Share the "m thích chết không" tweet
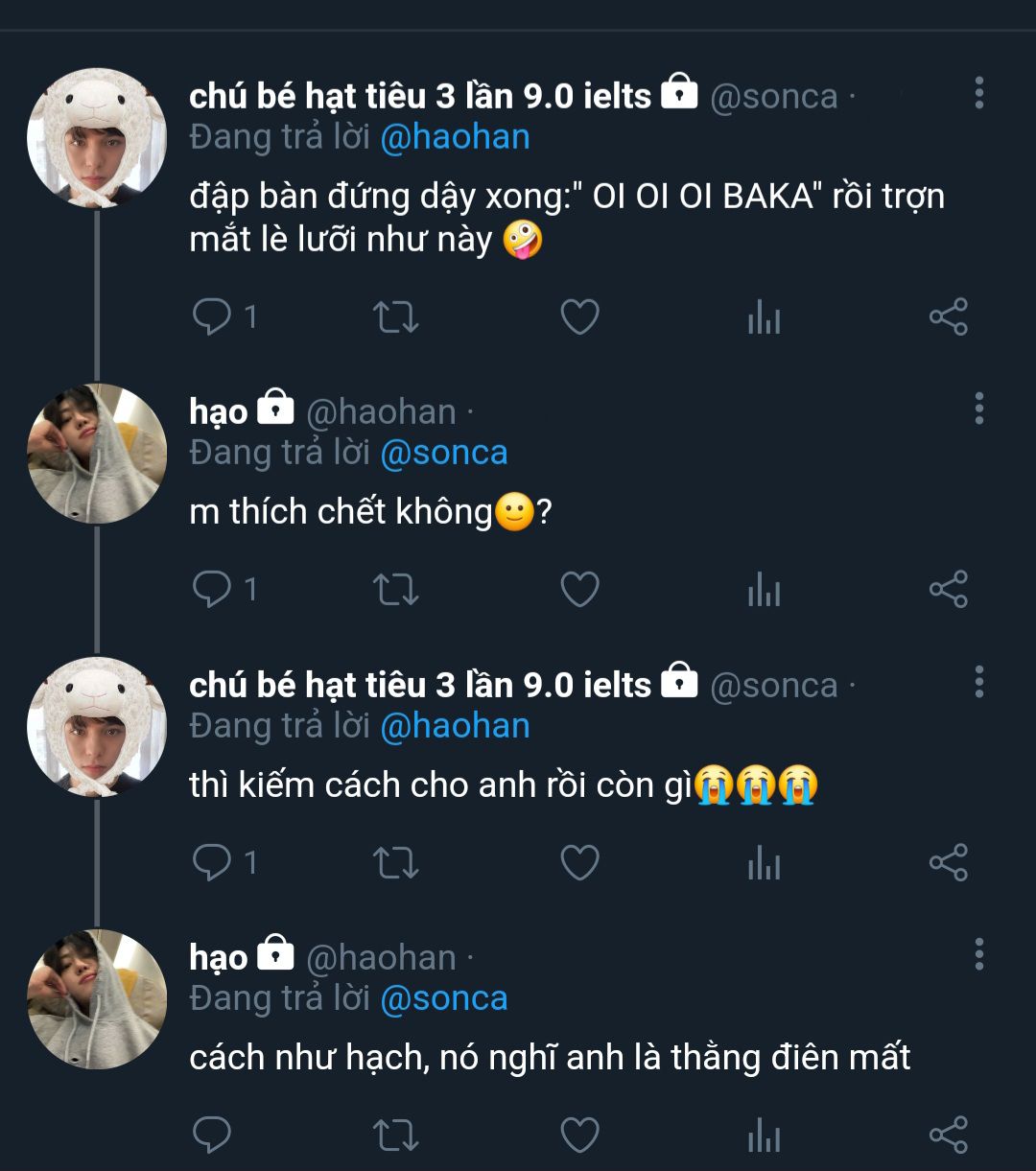 click(x=948, y=589)
